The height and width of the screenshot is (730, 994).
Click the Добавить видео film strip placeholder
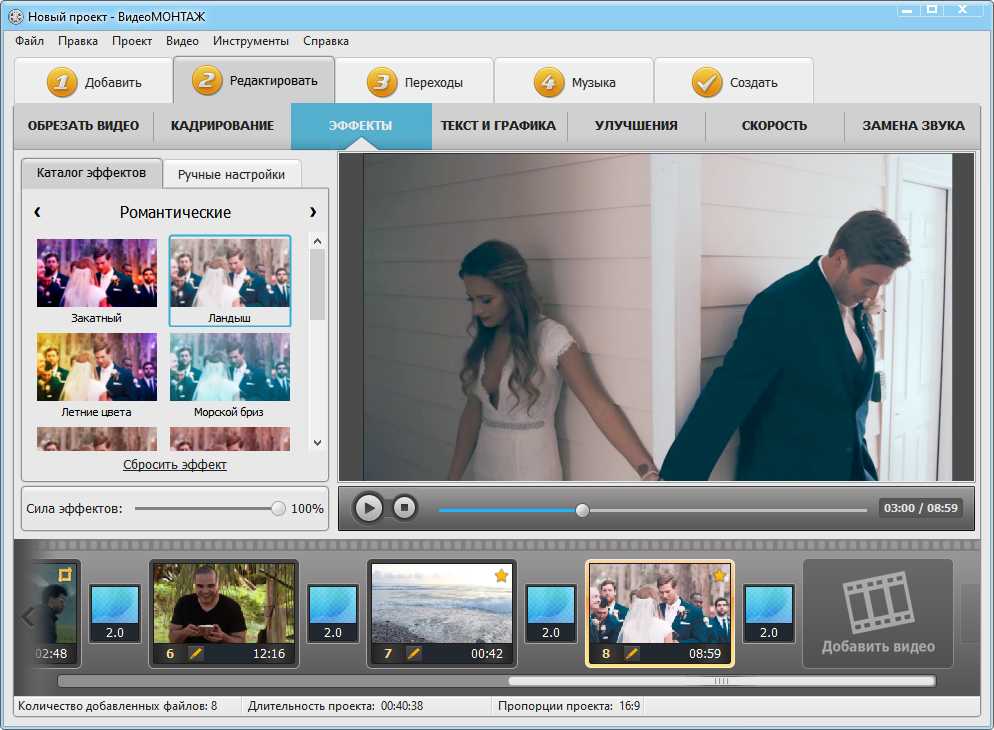coord(878,613)
